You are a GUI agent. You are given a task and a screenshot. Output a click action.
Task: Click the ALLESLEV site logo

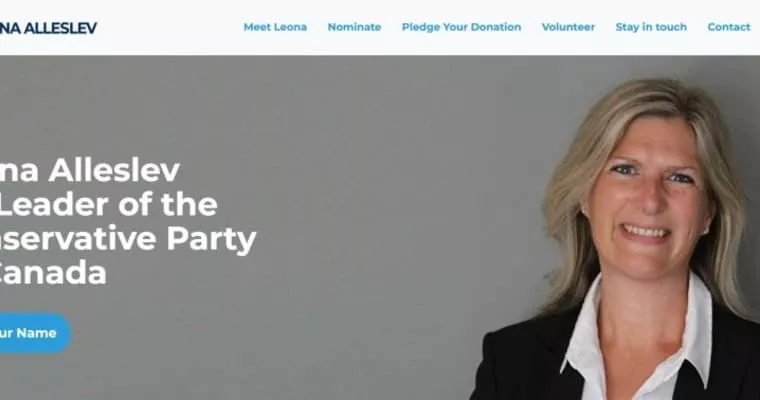[48, 28]
